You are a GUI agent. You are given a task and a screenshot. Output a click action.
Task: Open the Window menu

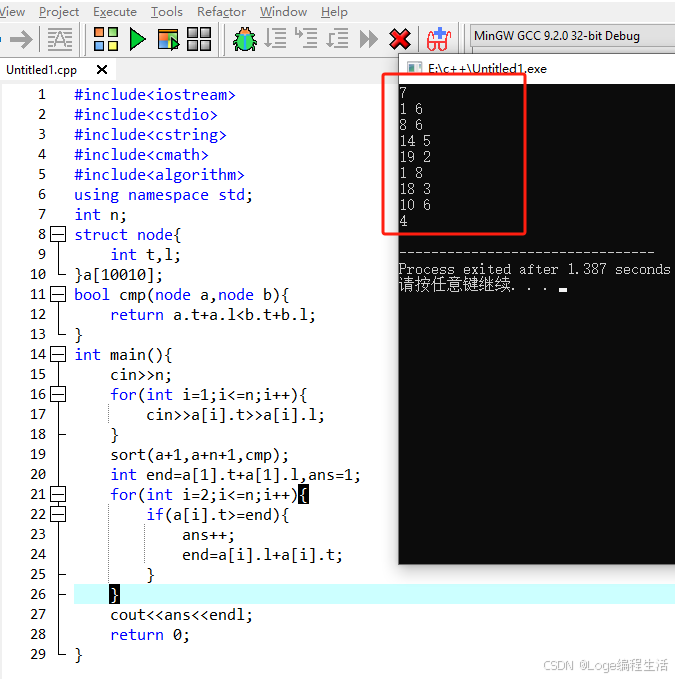(283, 12)
